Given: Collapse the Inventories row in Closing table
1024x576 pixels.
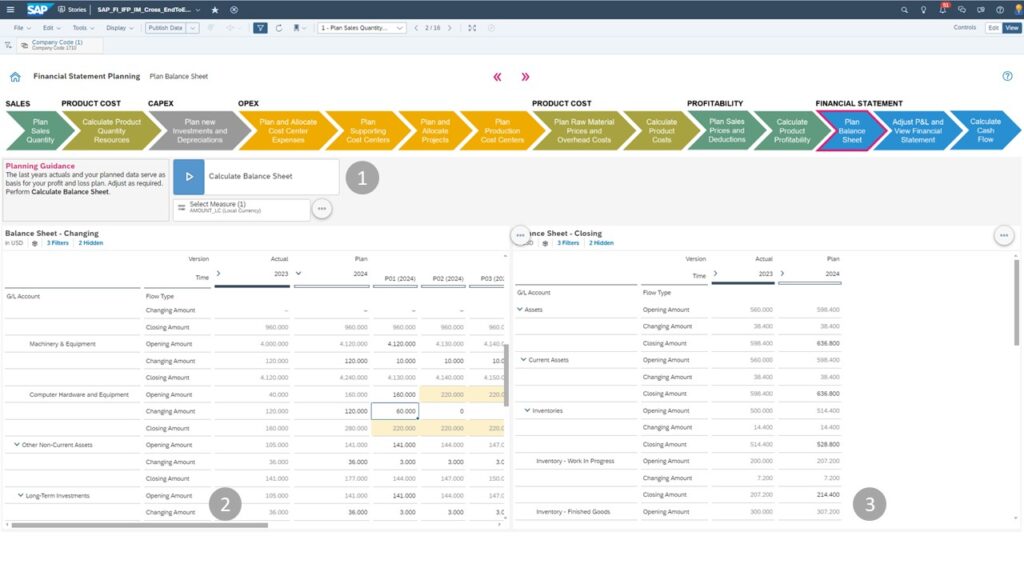Looking at the screenshot, I should click(x=527, y=410).
